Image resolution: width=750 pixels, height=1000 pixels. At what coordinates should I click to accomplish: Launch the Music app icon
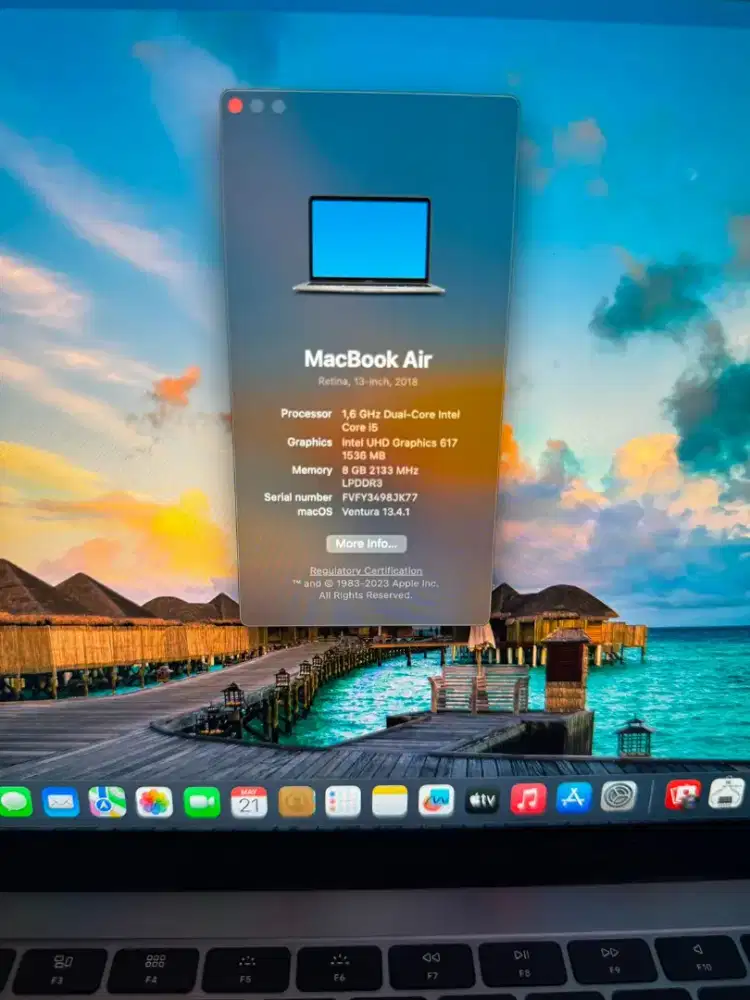[x=528, y=799]
